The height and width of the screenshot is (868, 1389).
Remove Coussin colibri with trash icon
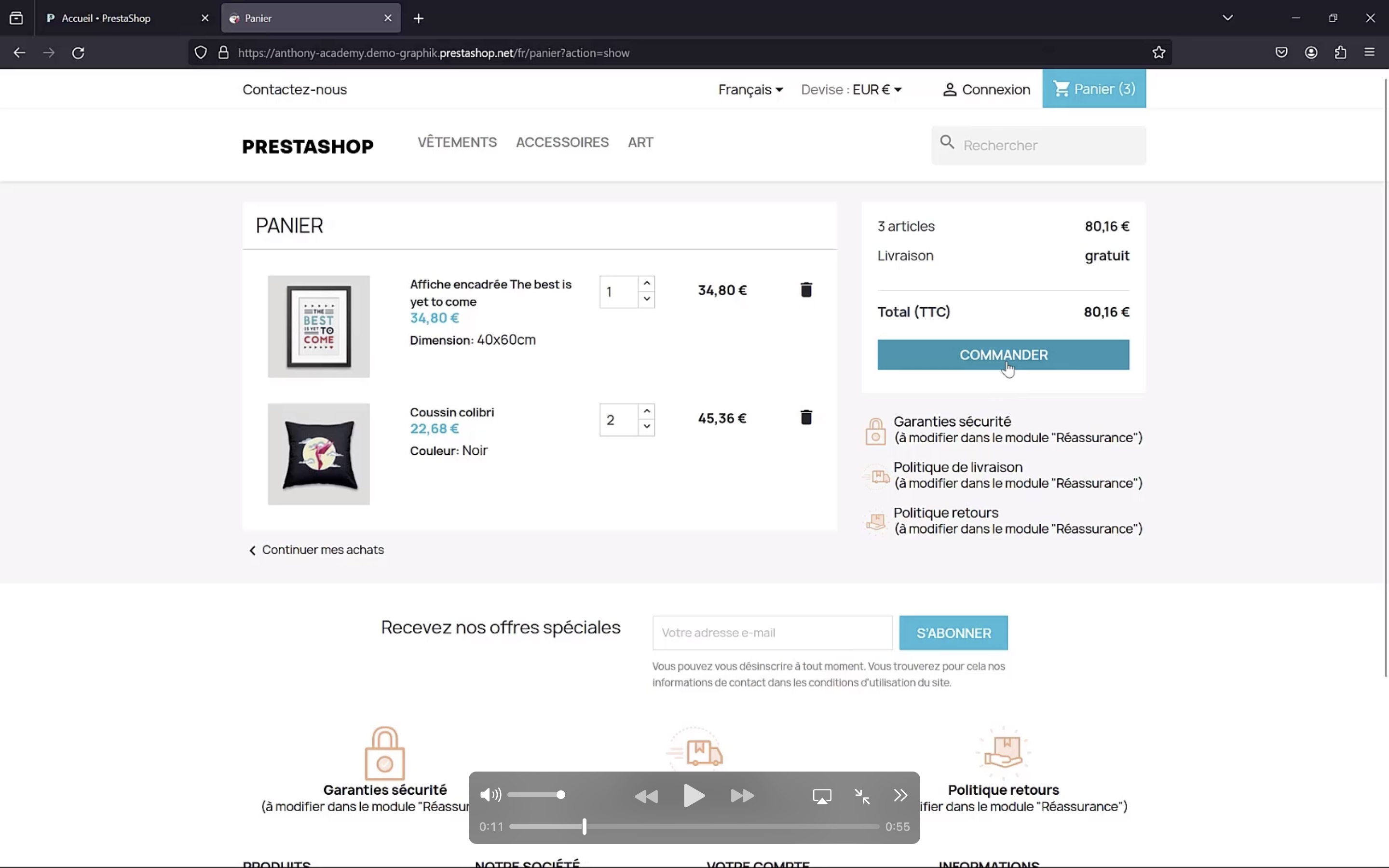click(x=806, y=417)
